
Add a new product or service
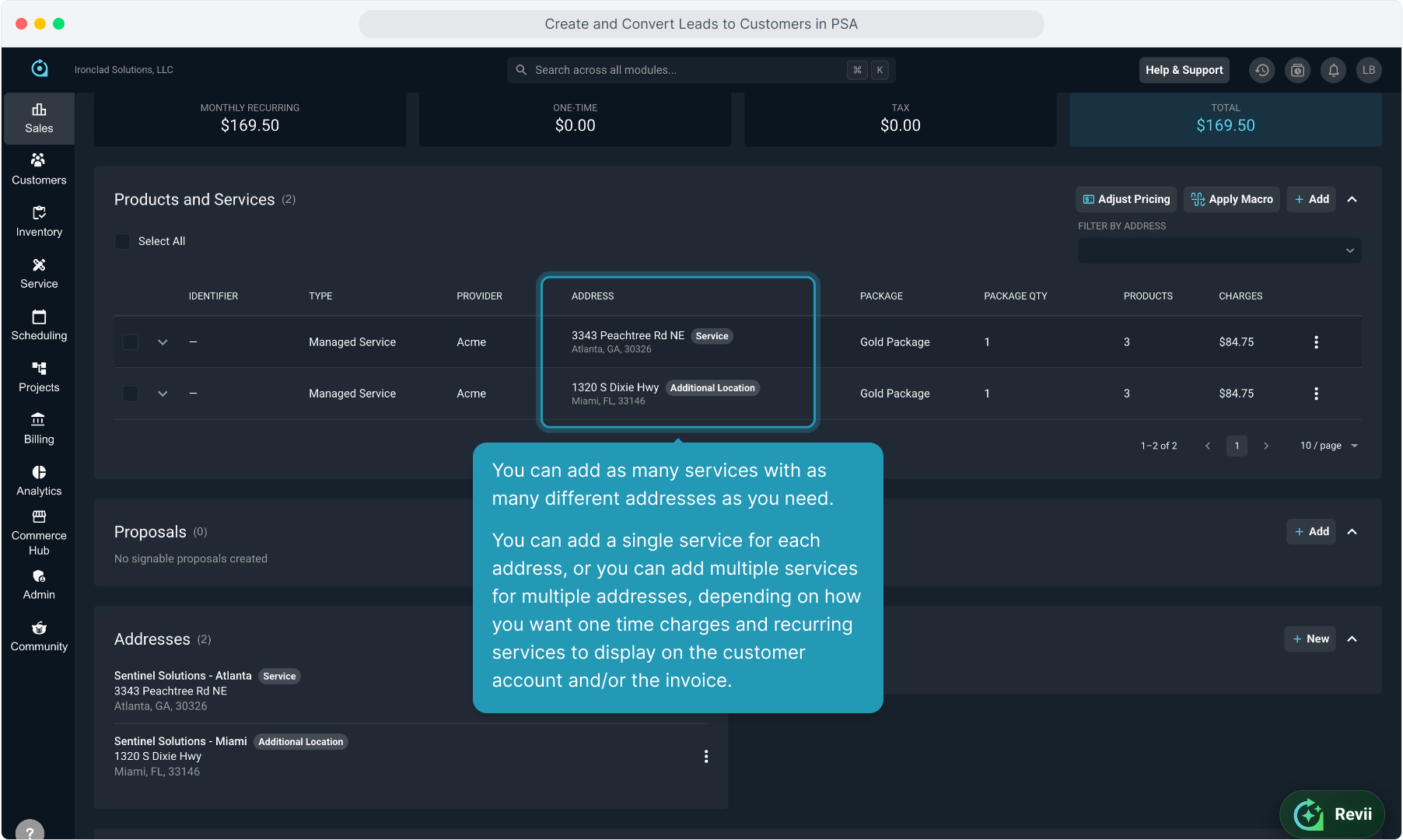tap(1311, 199)
